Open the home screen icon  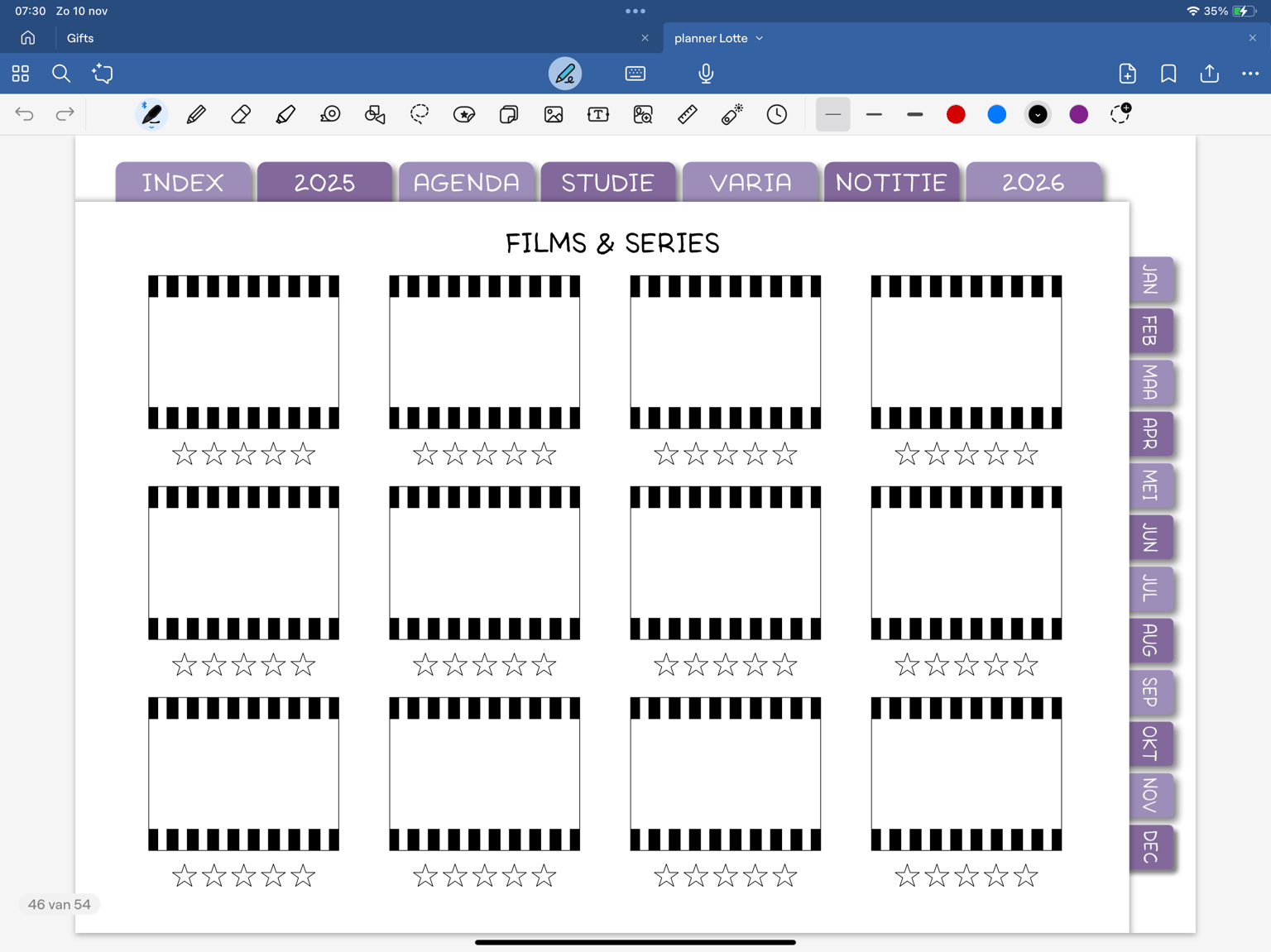coord(28,38)
